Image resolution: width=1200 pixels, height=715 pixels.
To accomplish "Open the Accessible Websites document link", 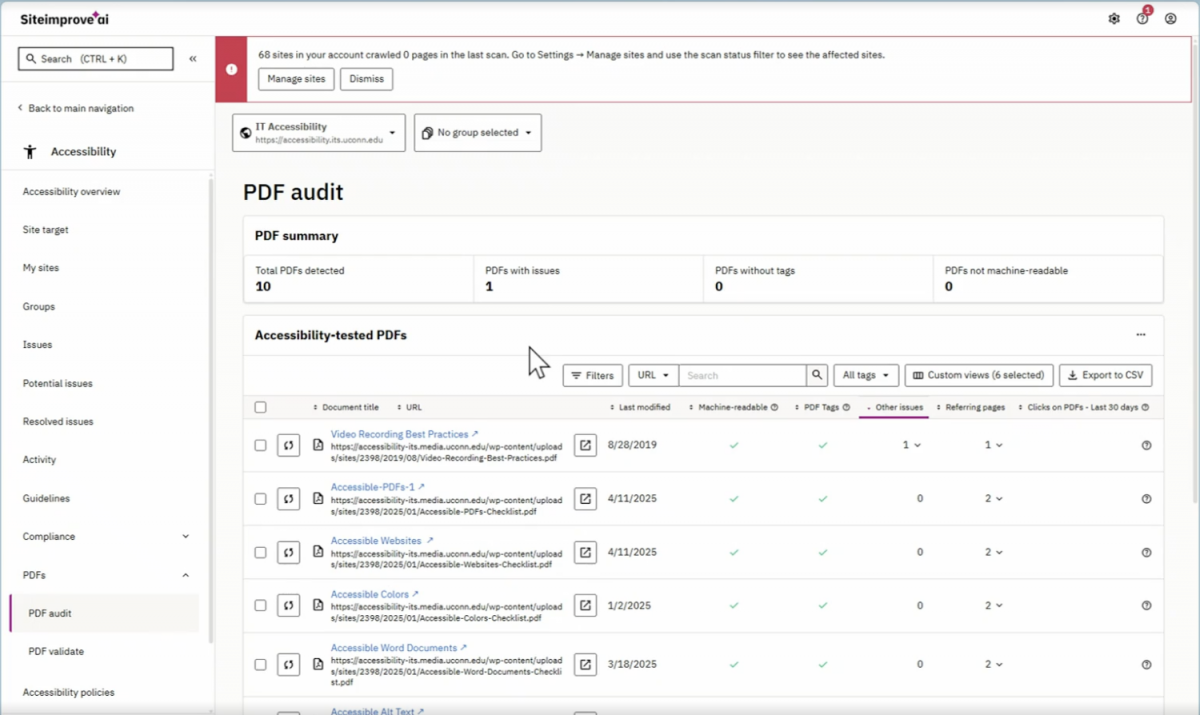I will (x=381, y=541).
